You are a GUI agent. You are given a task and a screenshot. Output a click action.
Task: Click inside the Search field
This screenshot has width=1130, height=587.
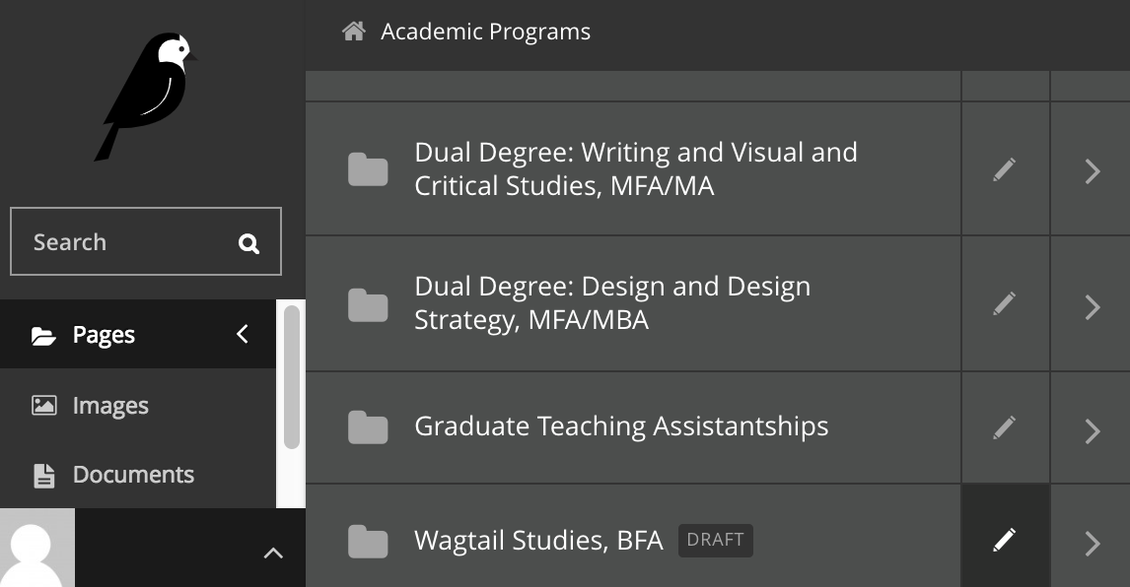point(120,241)
